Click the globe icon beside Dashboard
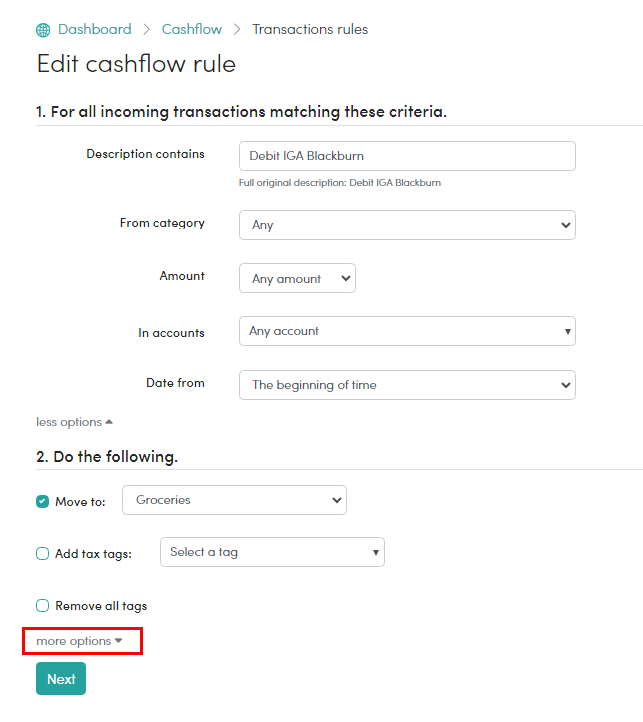The image size is (643, 722). click(43, 30)
